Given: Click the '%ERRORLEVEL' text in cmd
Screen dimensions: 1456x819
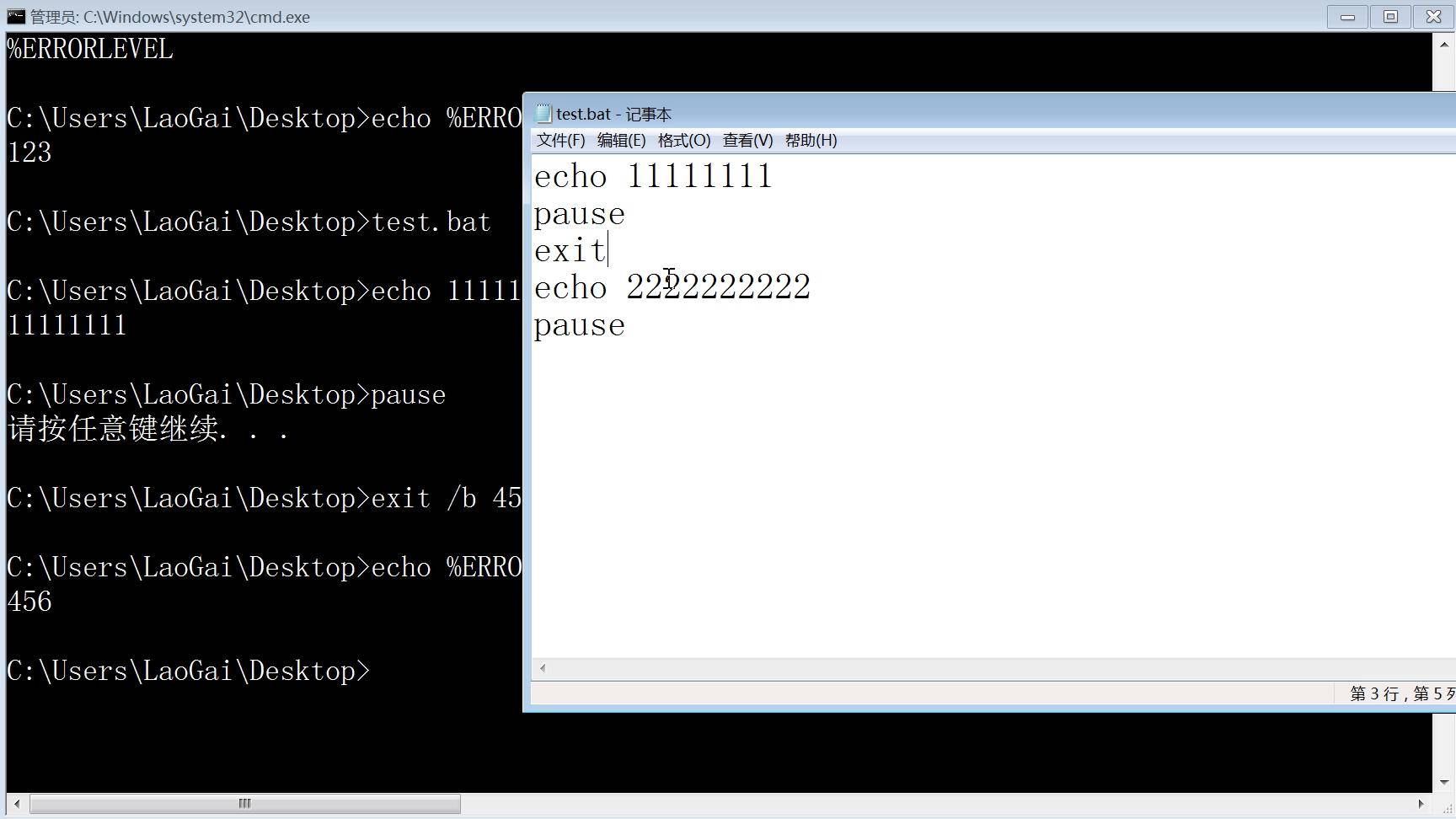Looking at the screenshot, I should 90,49.
